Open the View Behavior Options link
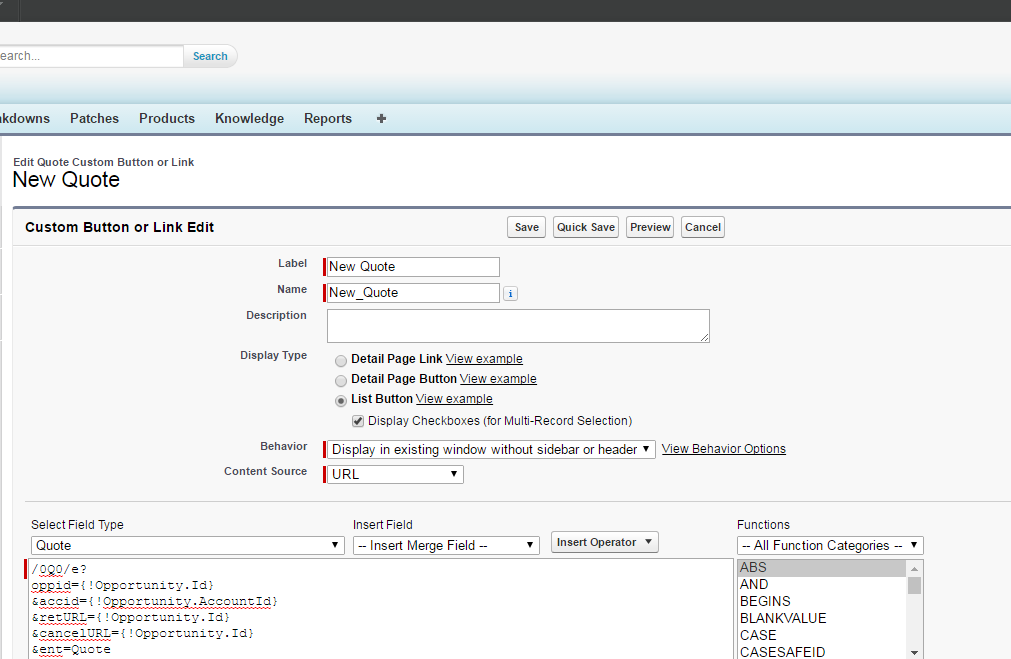 click(724, 449)
